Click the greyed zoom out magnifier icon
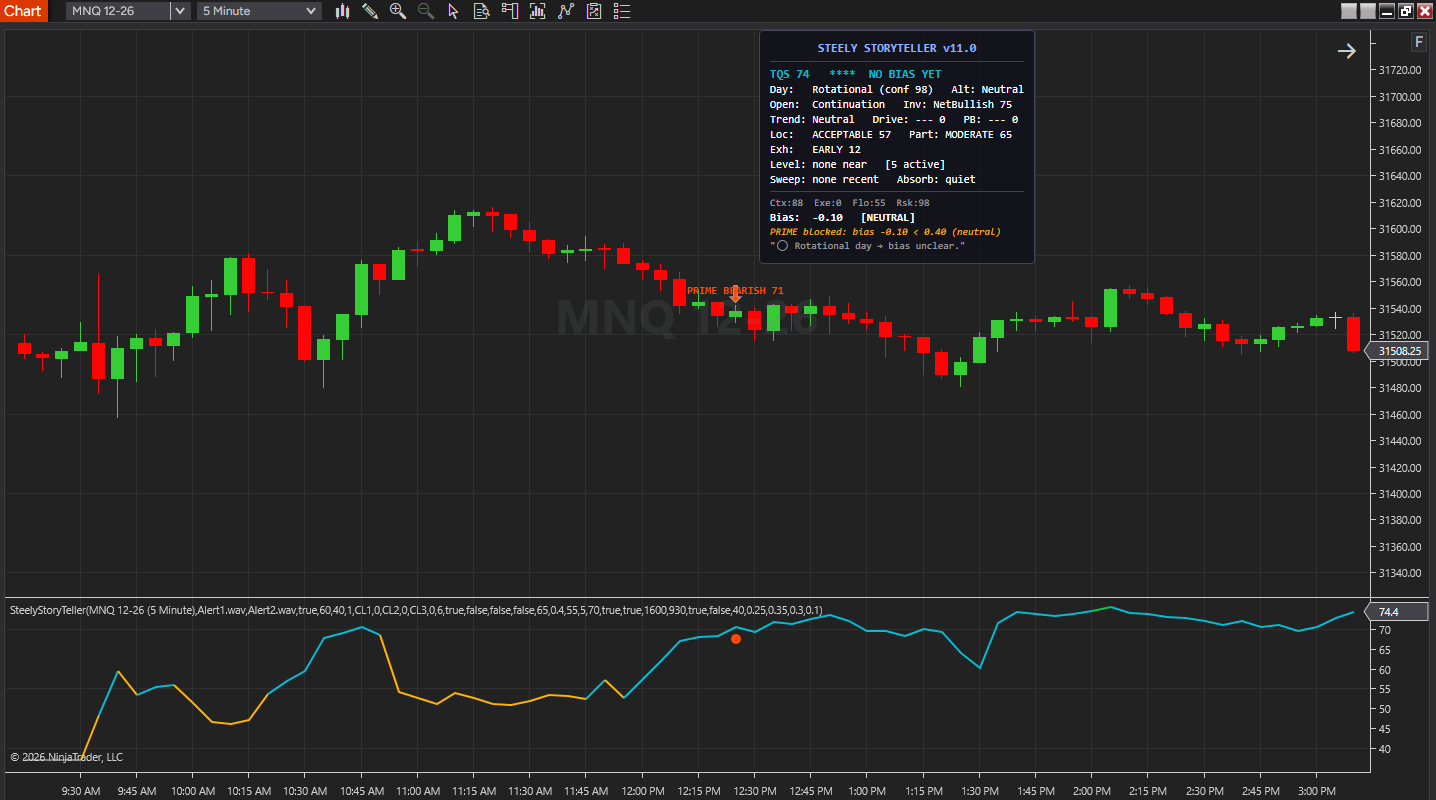The width and height of the screenshot is (1436, 800). pyautogui.click(x=426, y=11)
